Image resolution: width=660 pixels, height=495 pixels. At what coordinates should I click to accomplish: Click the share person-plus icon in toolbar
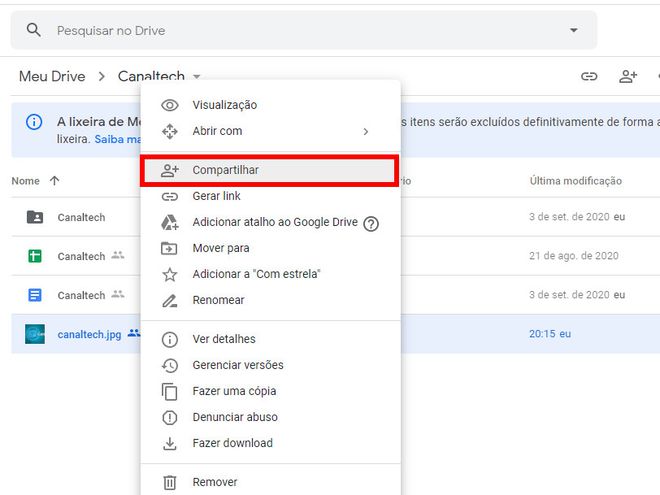pos(628,76)
